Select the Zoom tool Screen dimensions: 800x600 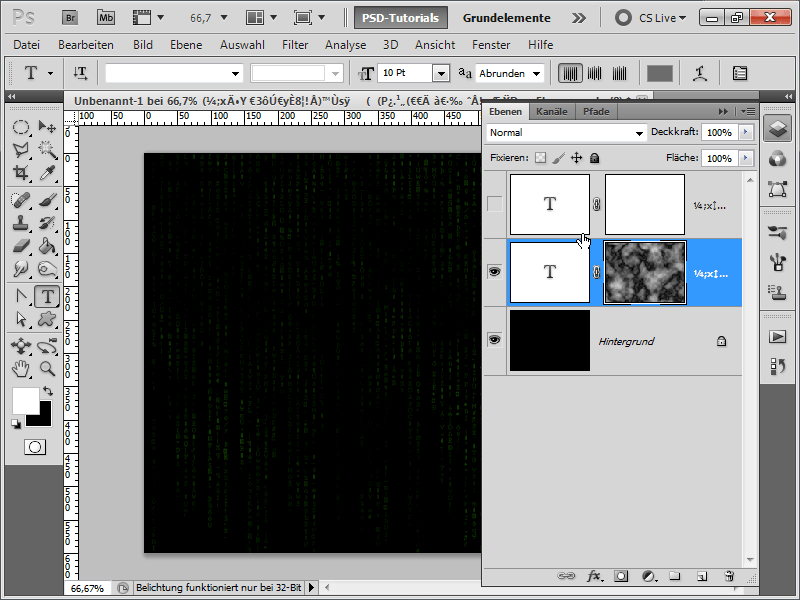pos(47,369)
